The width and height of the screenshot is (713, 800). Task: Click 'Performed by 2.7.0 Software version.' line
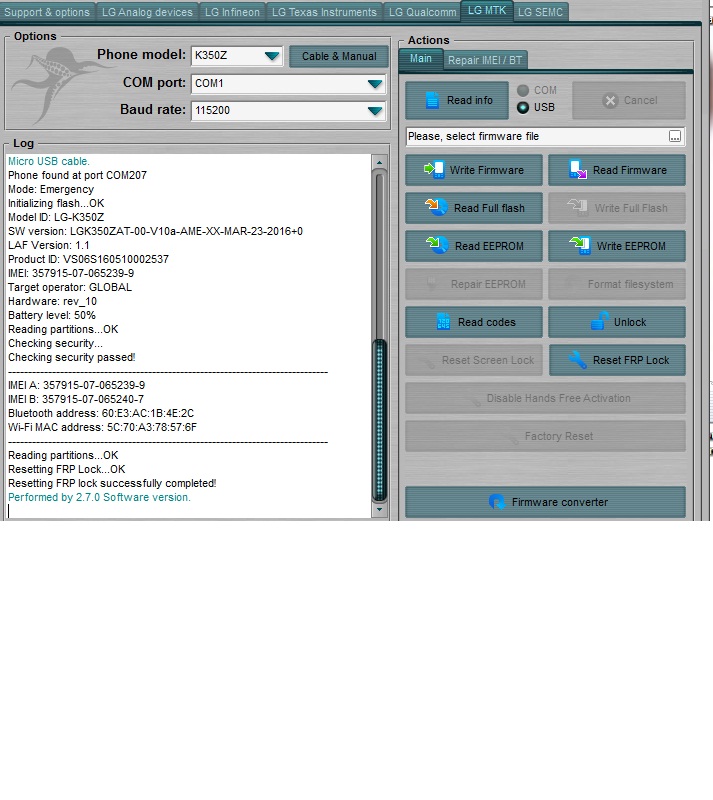click(x=100, y=497)
